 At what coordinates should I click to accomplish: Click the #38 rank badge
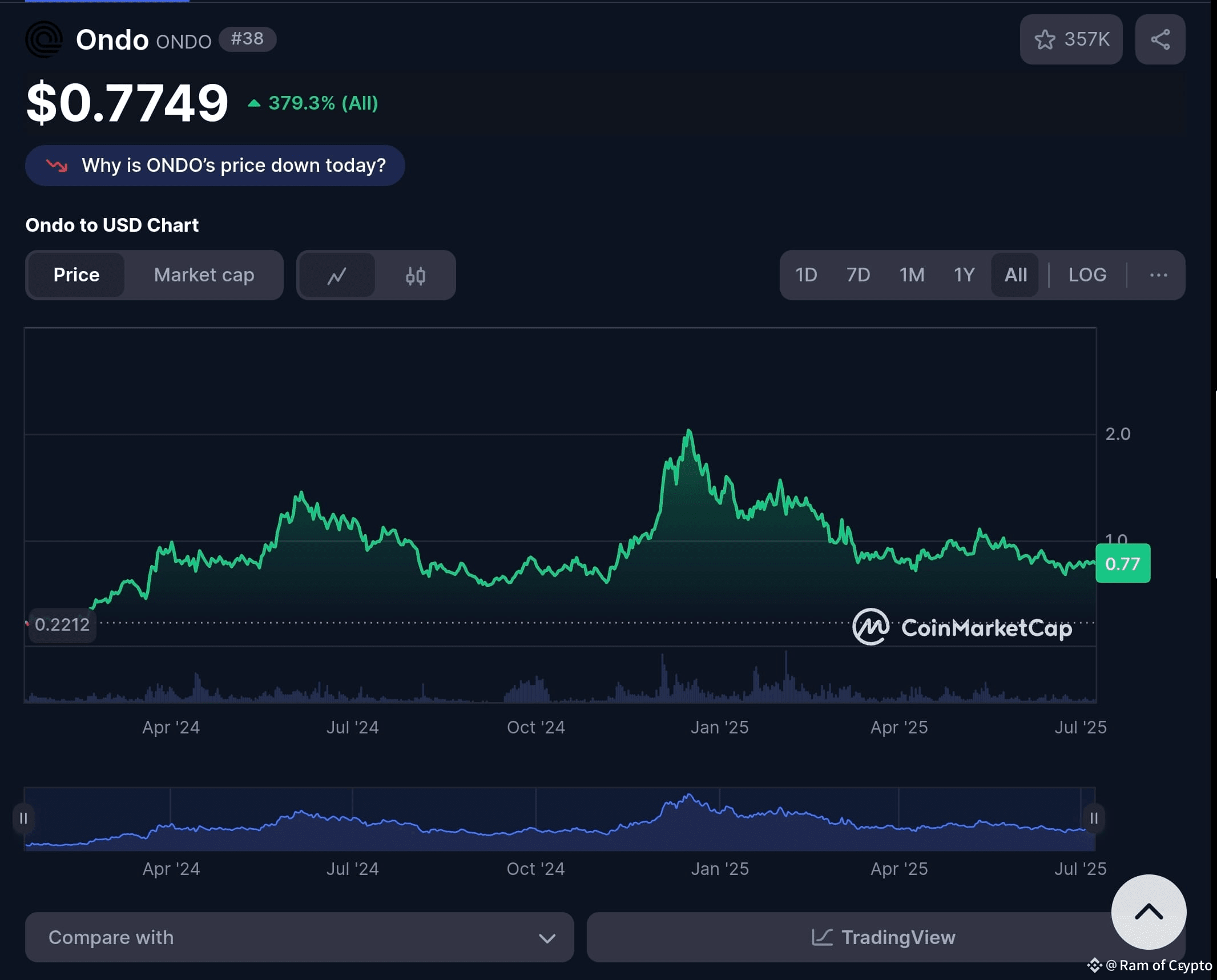click(x=247, y=39)
